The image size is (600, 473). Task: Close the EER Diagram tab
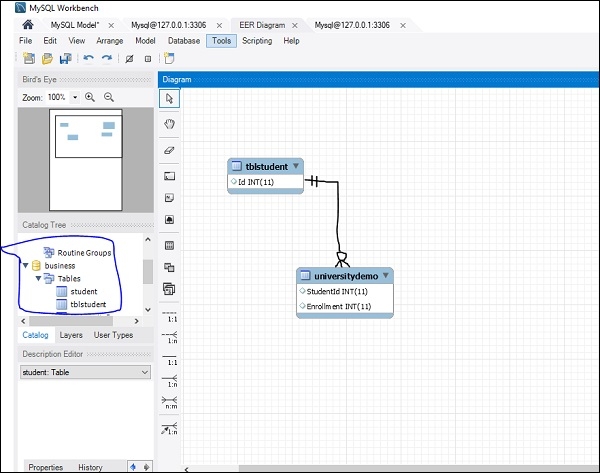295,25
